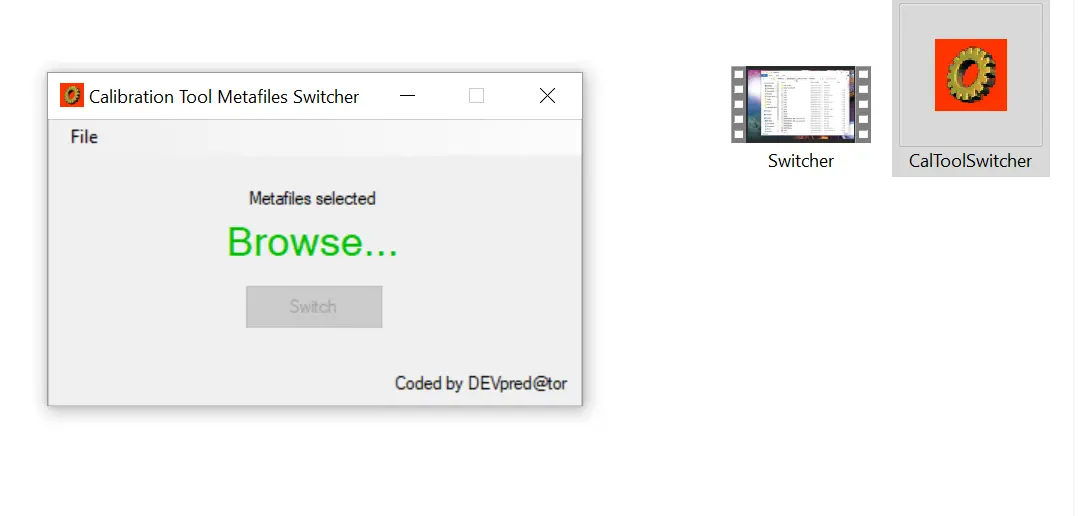Click the "Metafiles selected" label
The image size is (1078, 516).
click(x=312, y=199)
